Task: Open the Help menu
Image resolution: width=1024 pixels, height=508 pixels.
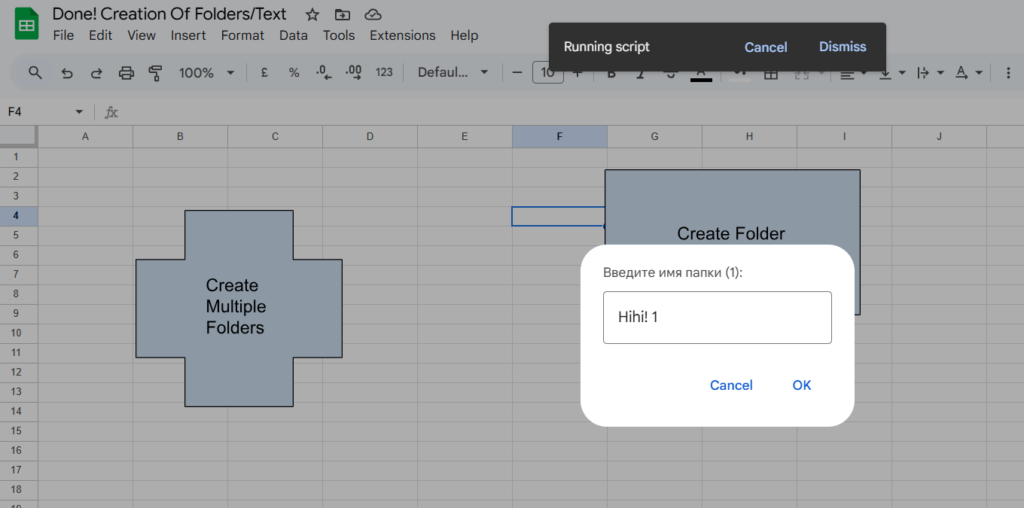Action: (464, 35)
